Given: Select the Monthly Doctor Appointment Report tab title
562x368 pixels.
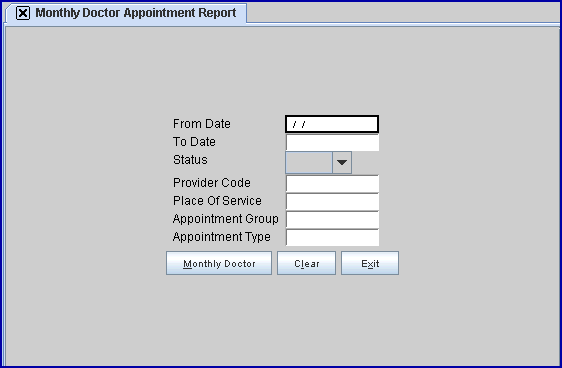Looking at the screenshot, I should 135,13.
